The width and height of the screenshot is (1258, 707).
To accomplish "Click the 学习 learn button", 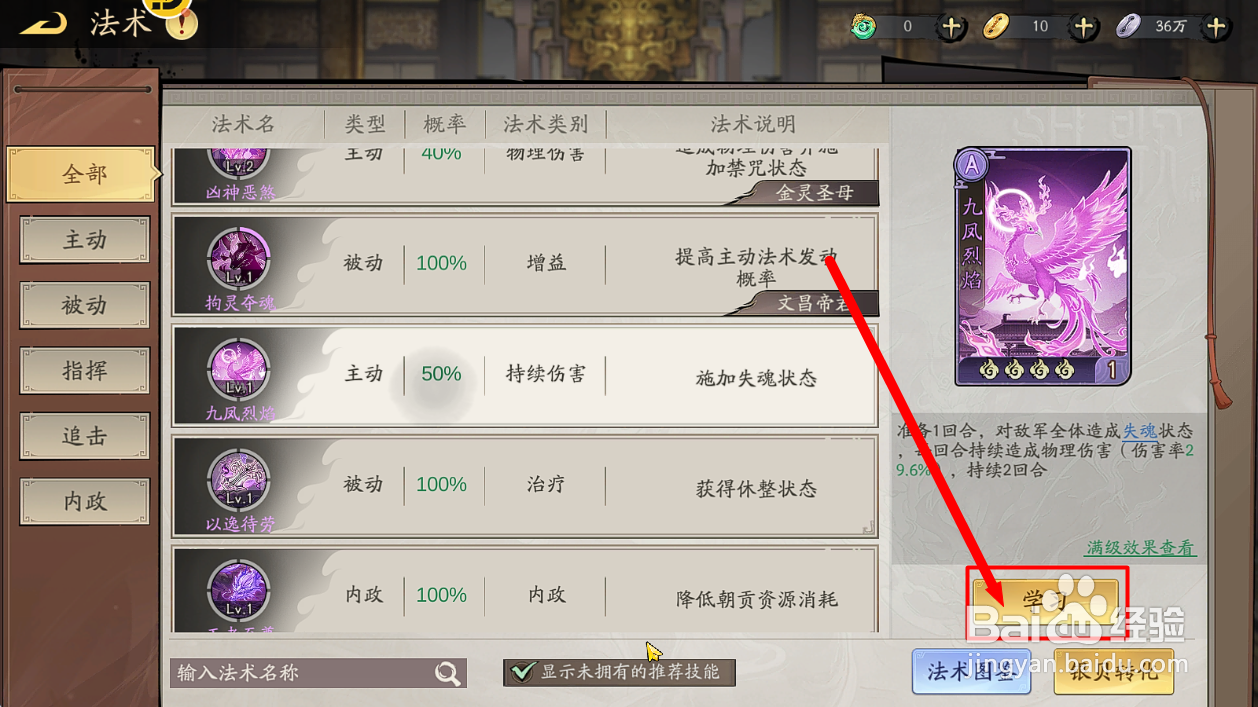I will click(1046, 602).
